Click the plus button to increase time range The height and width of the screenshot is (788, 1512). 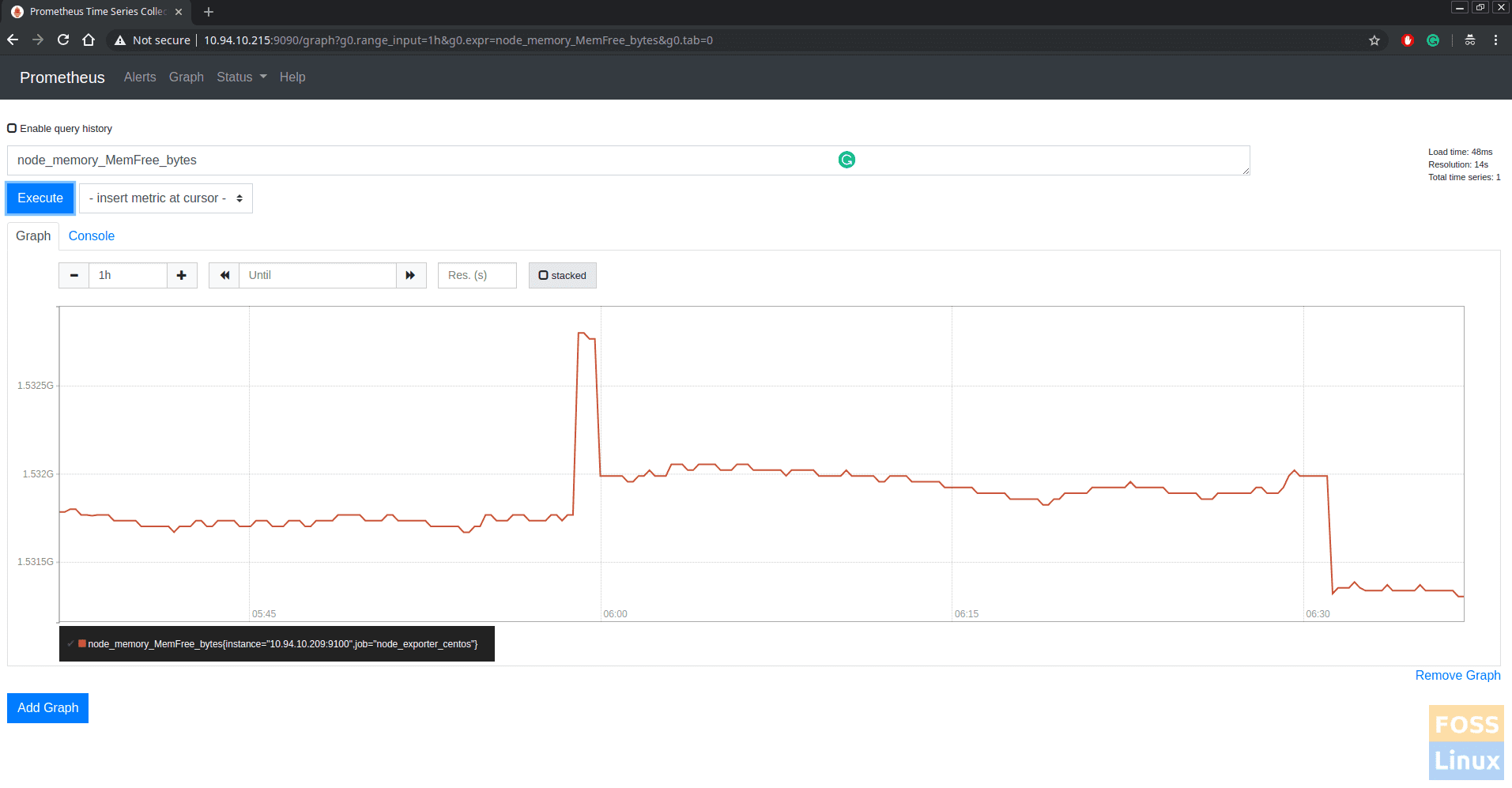point(182,275)
